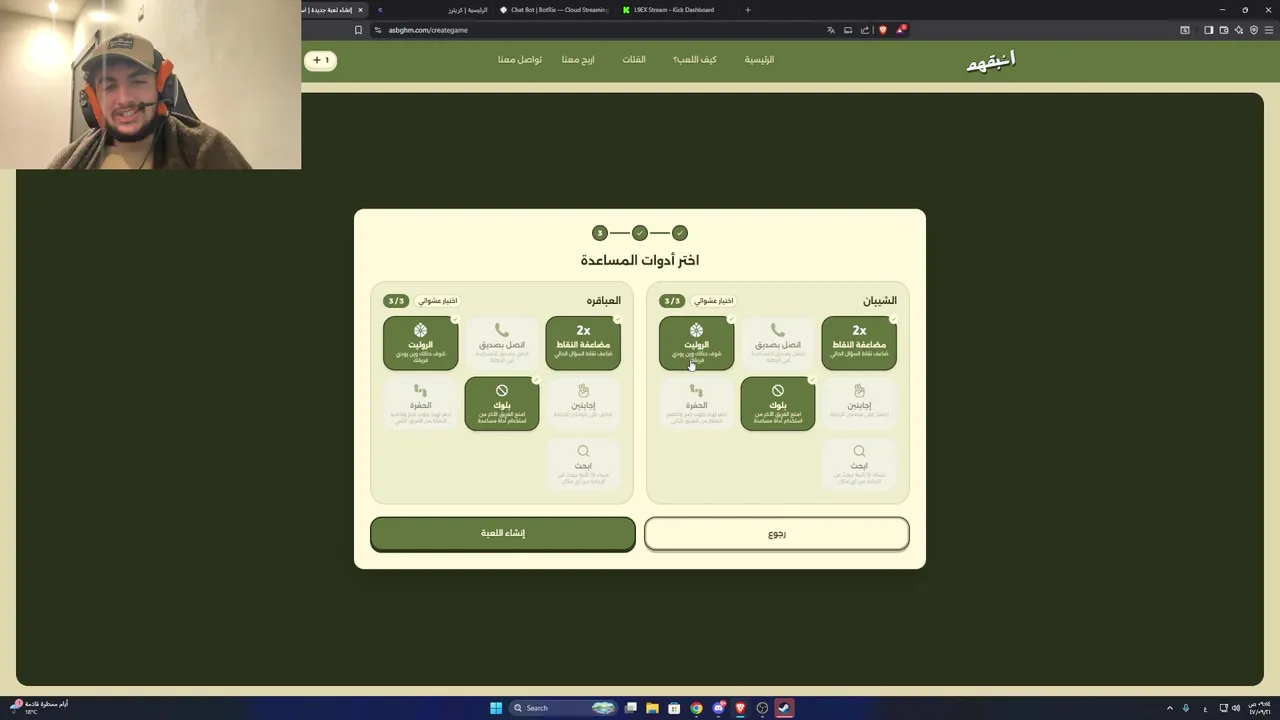Open Brave Rewards triangle icon
1280x720 pixels.
pyautogui.click(x=900, y=30)
